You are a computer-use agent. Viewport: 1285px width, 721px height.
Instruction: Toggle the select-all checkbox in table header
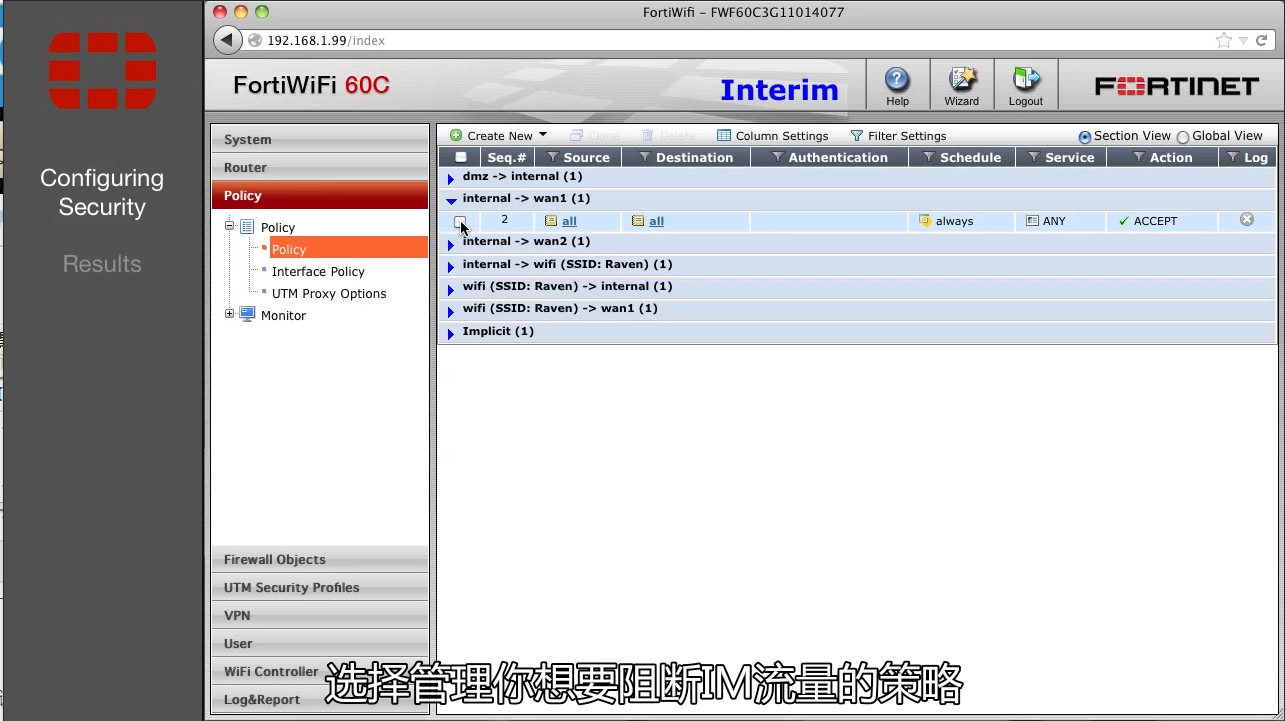[461, 157]
